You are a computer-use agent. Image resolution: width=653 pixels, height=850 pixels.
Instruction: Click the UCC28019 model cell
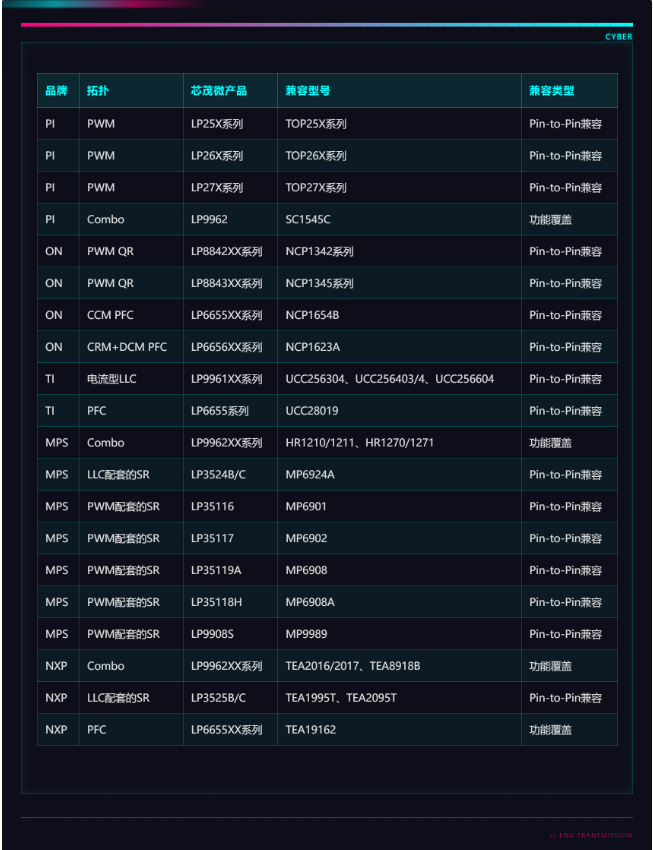click(314, 411)
